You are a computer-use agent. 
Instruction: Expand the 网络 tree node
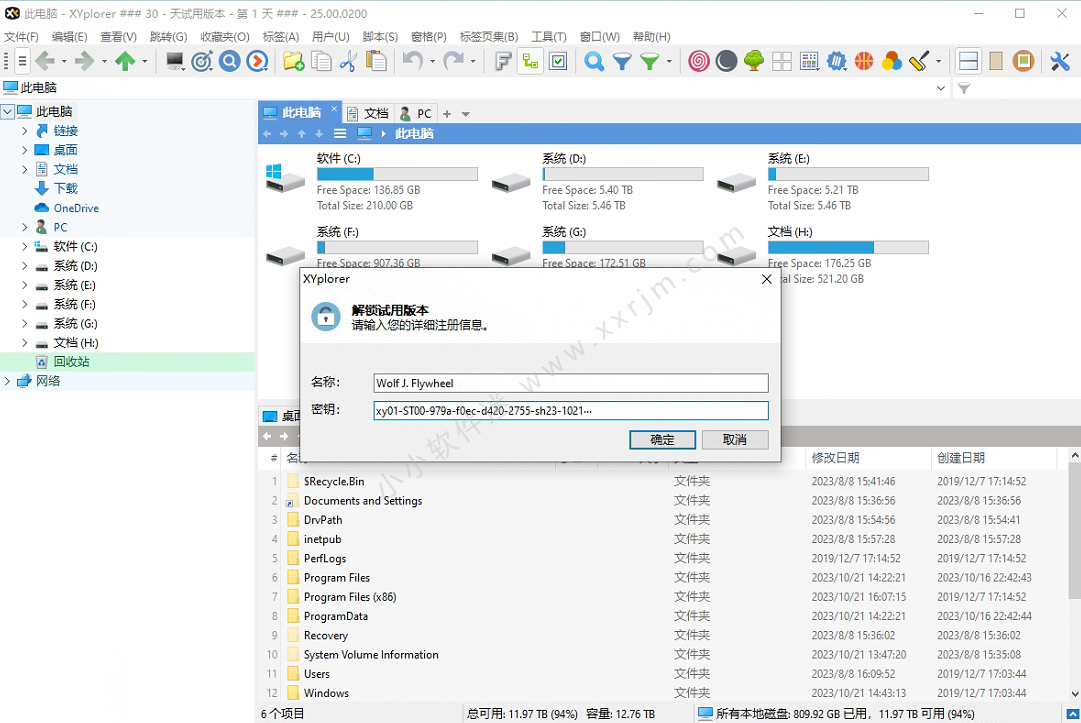coord(8,380)
